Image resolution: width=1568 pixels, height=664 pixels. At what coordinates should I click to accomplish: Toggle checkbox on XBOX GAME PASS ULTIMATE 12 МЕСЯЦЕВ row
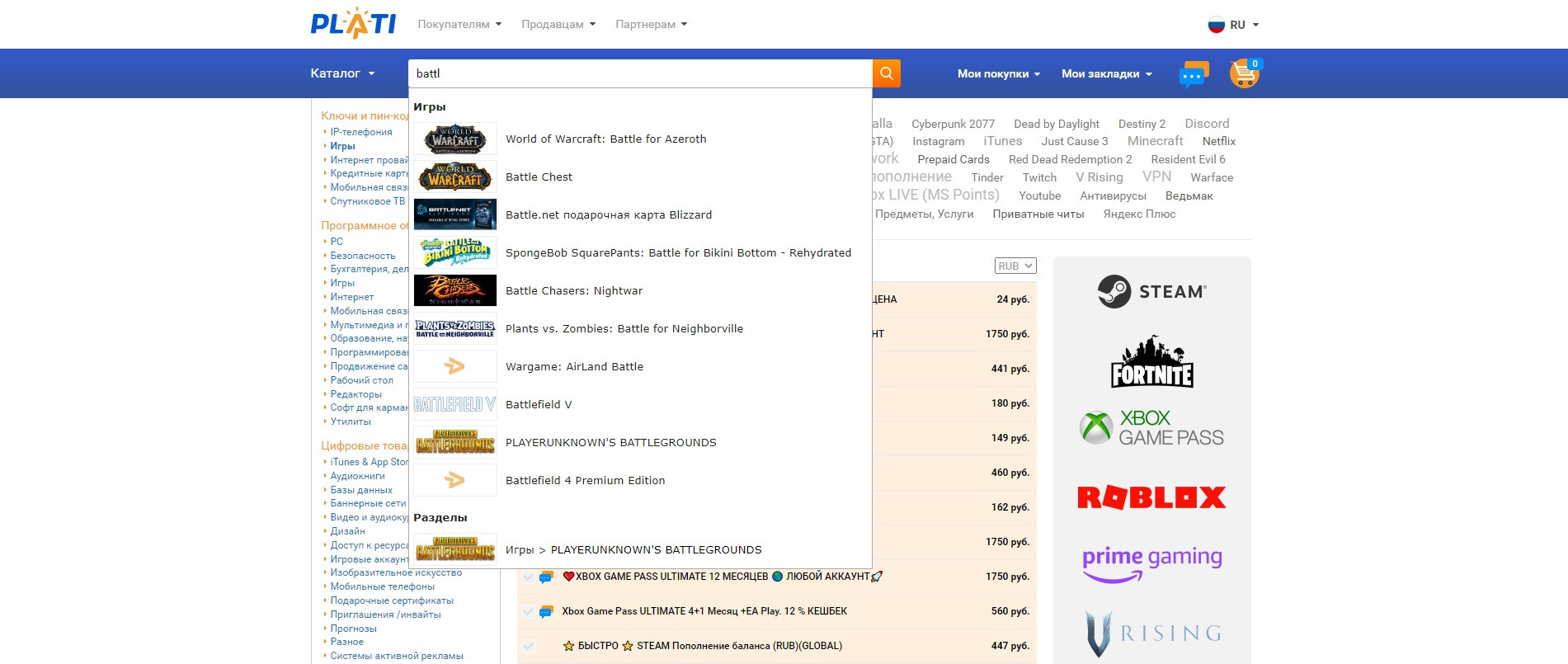click(x=529, y=577)
